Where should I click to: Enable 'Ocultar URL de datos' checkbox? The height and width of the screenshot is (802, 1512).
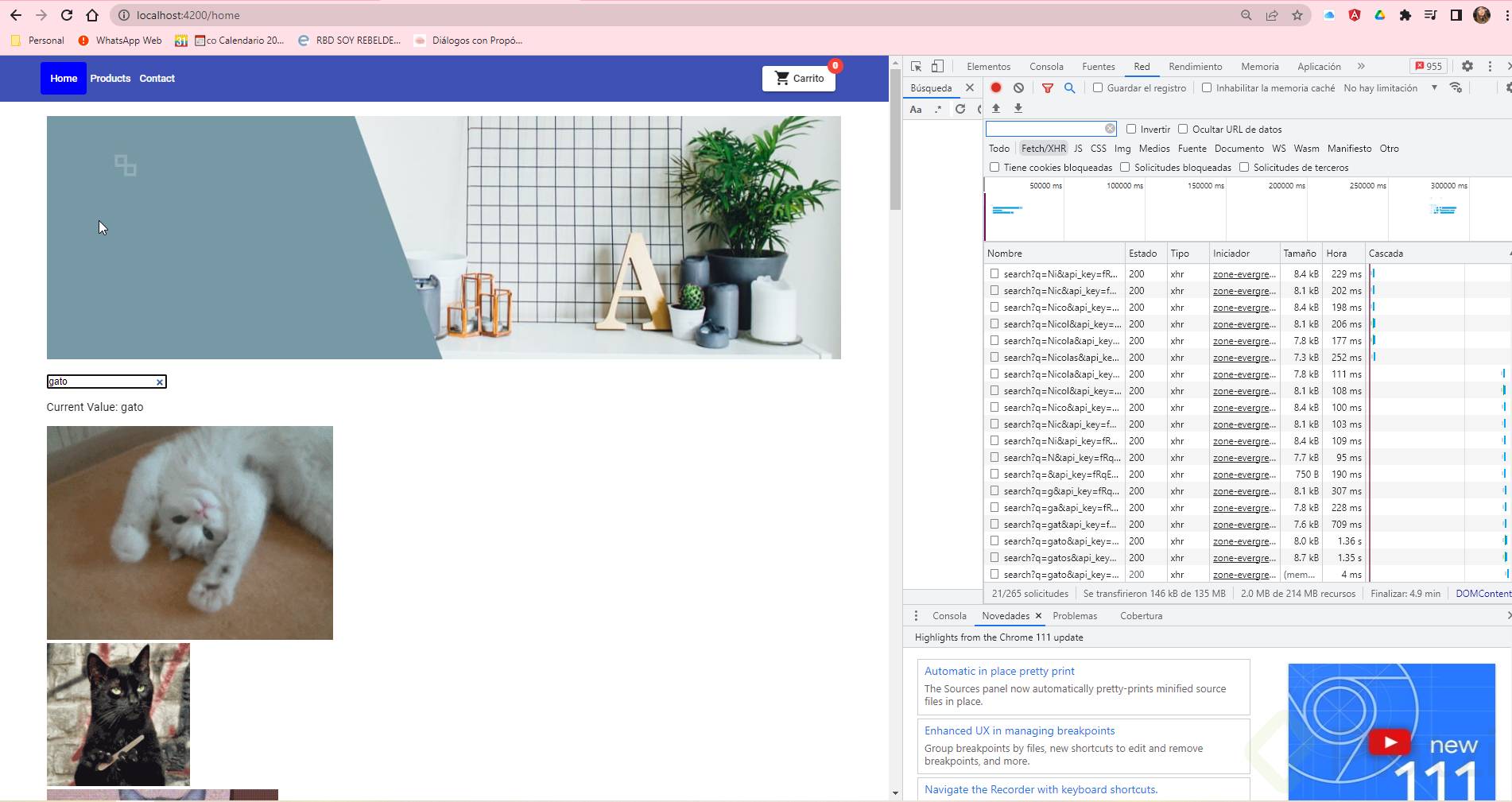pos(1183,129)
